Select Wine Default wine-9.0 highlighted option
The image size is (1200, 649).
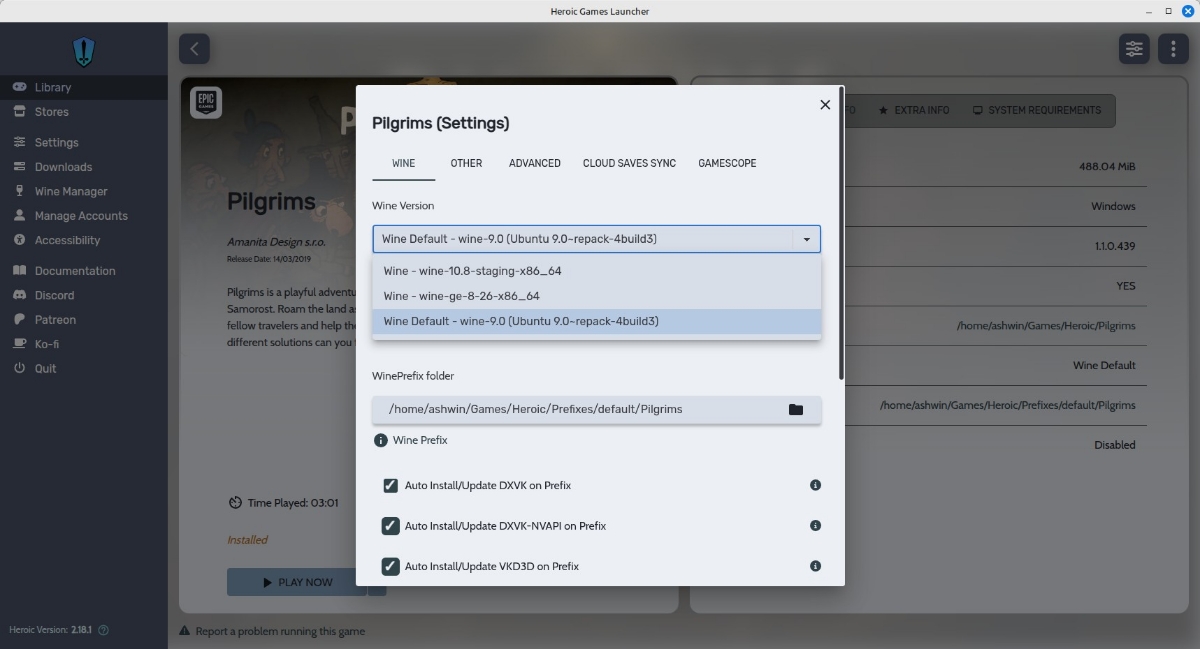click(597, 321)
